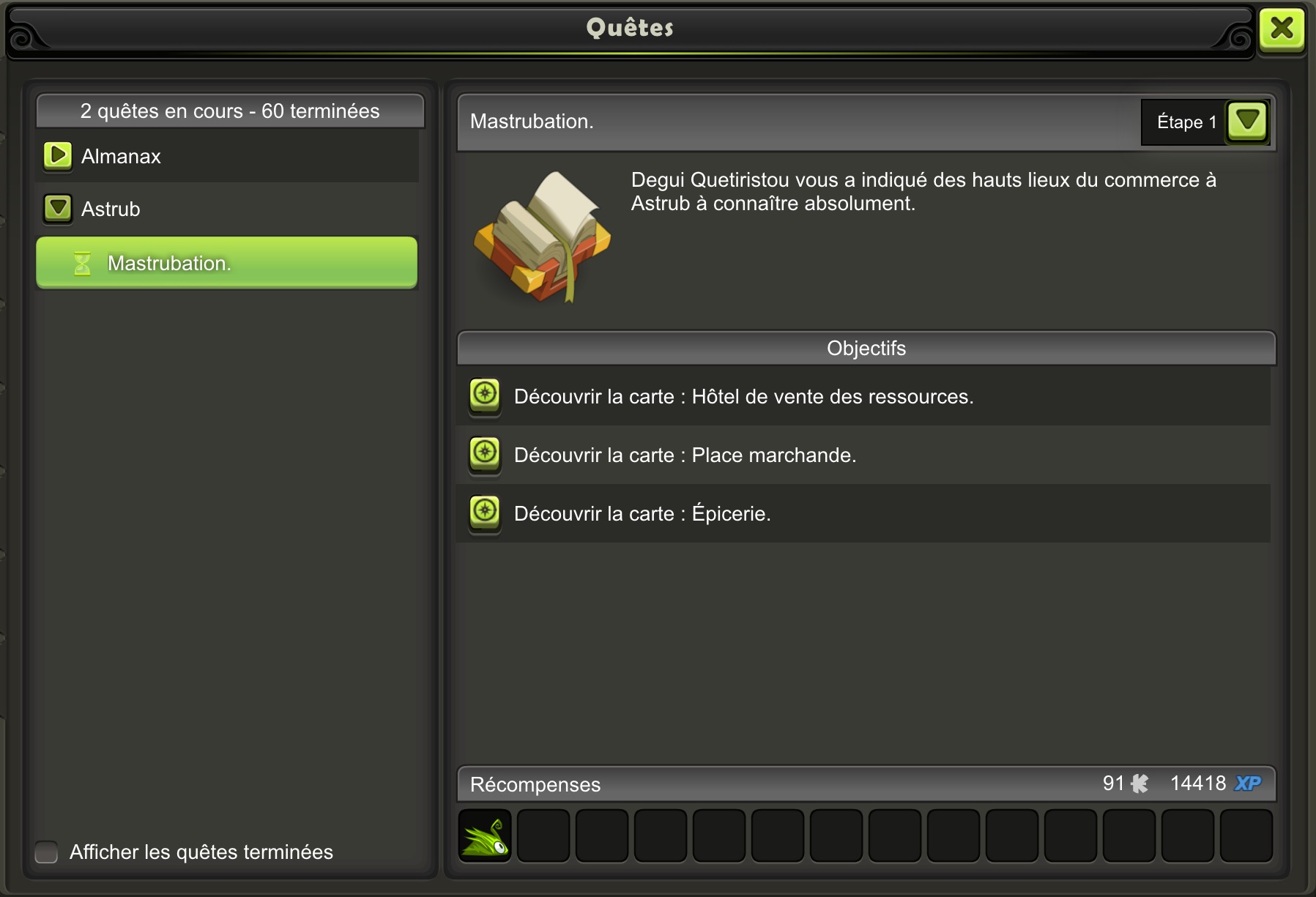
Task: Open the Étape 1 step dropdown
Action: (x=1247, y=121)
